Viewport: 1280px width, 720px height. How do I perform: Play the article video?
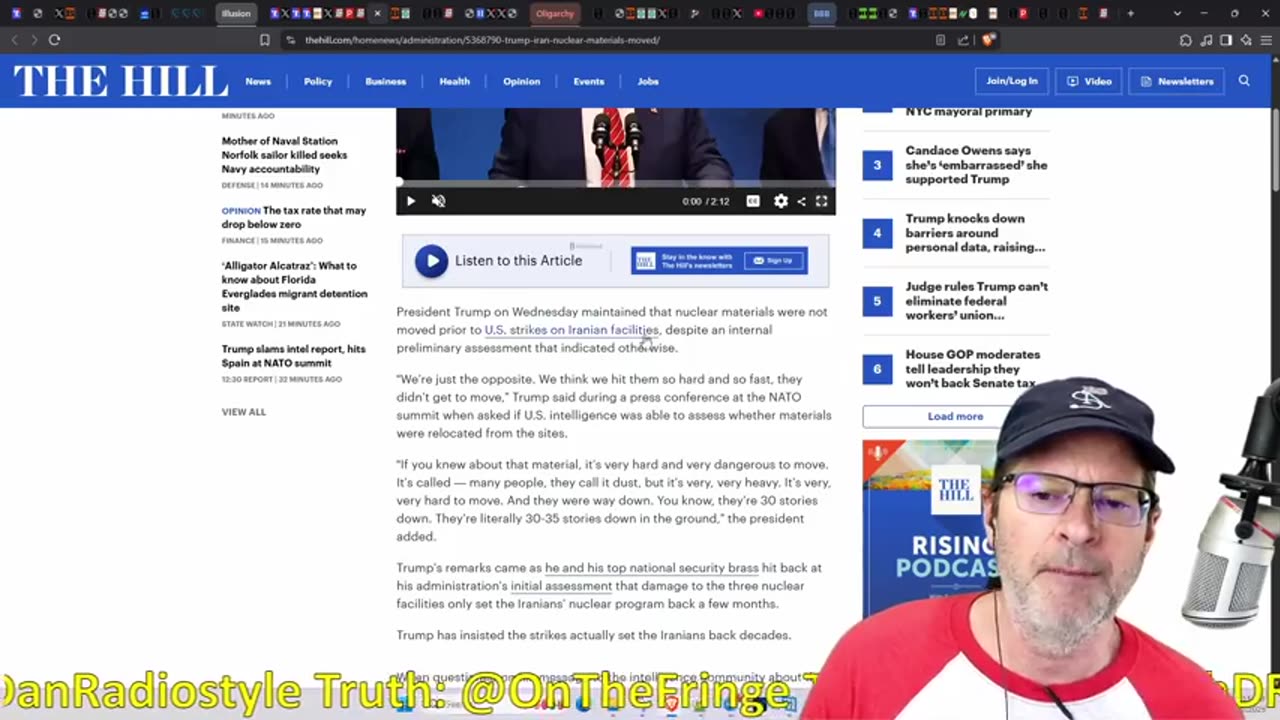410,201
